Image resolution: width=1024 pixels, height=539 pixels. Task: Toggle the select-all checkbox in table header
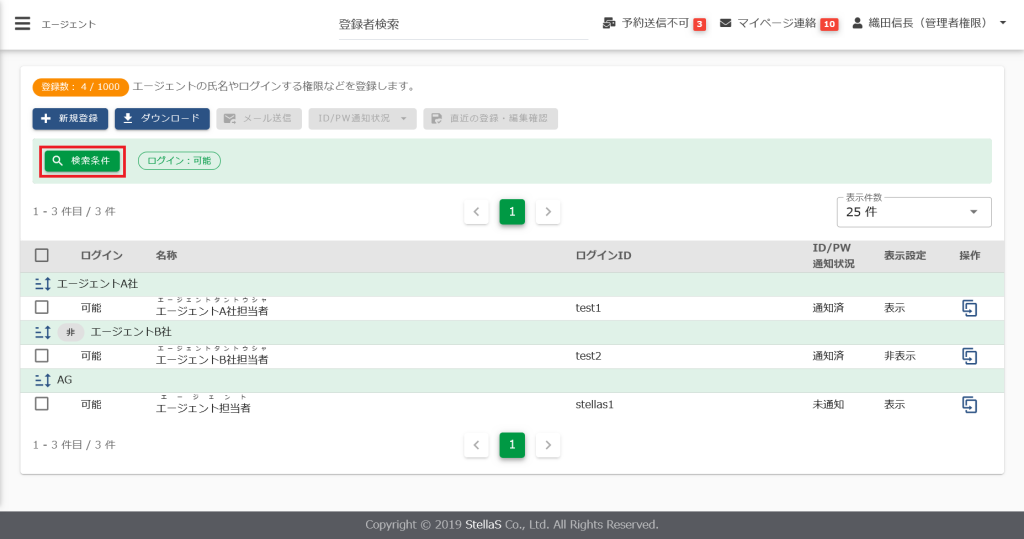(x=42, y=256)
